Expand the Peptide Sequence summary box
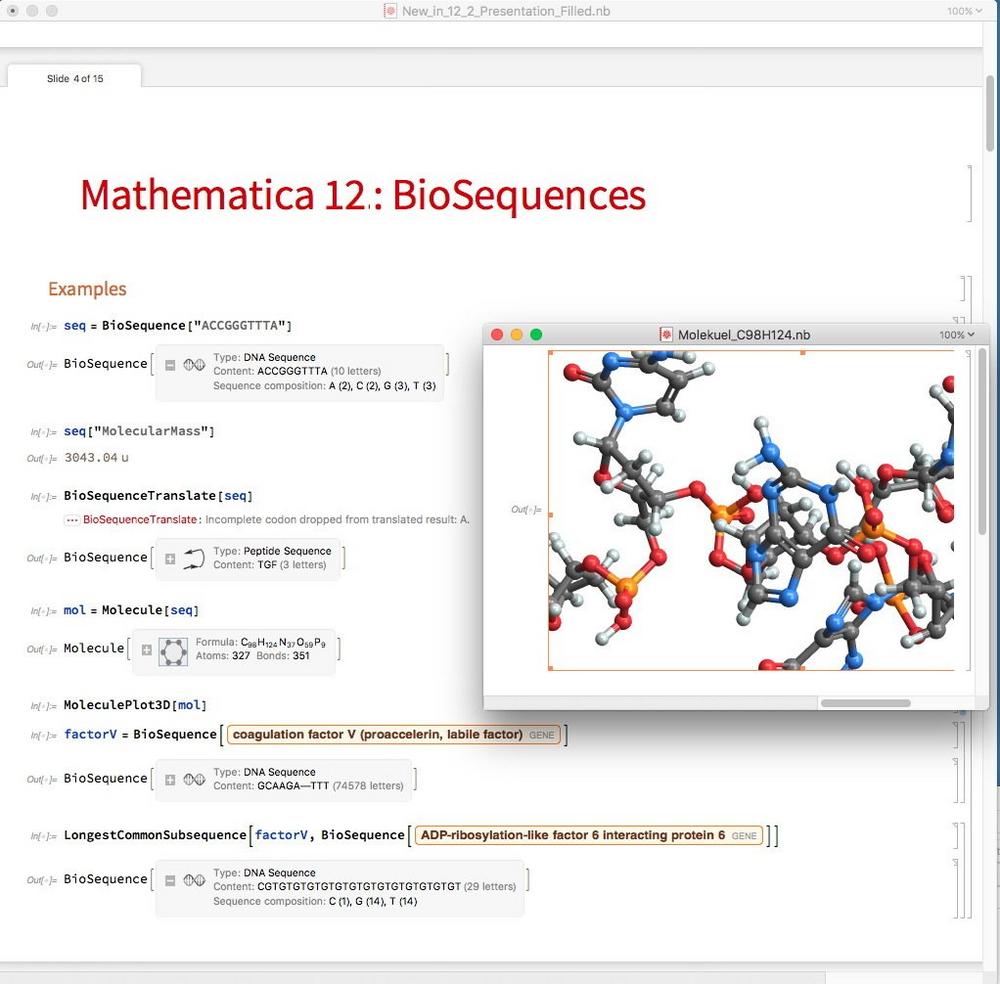This screenshot has width=1000, height=984. coord(170,559)
